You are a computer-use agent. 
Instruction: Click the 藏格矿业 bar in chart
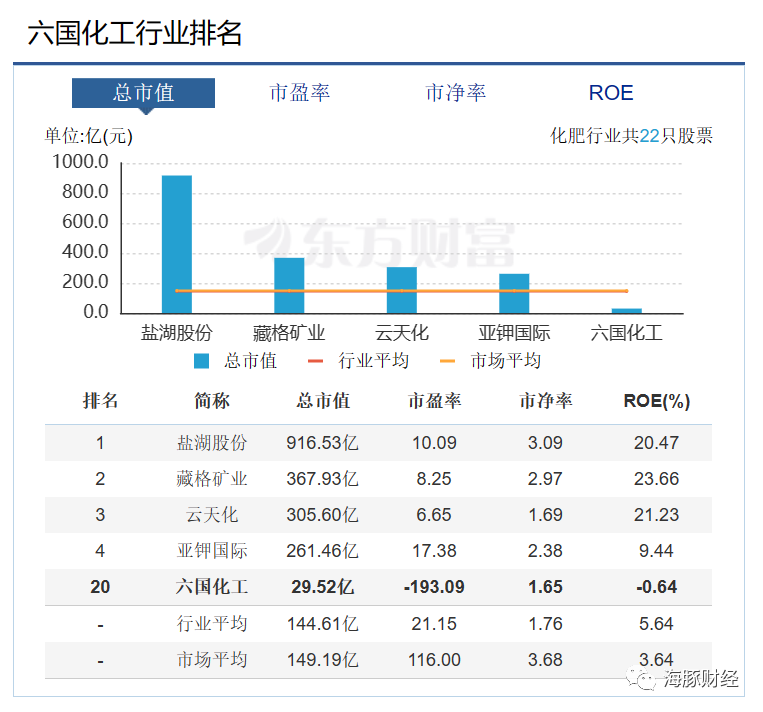click(x=289, y=286)
